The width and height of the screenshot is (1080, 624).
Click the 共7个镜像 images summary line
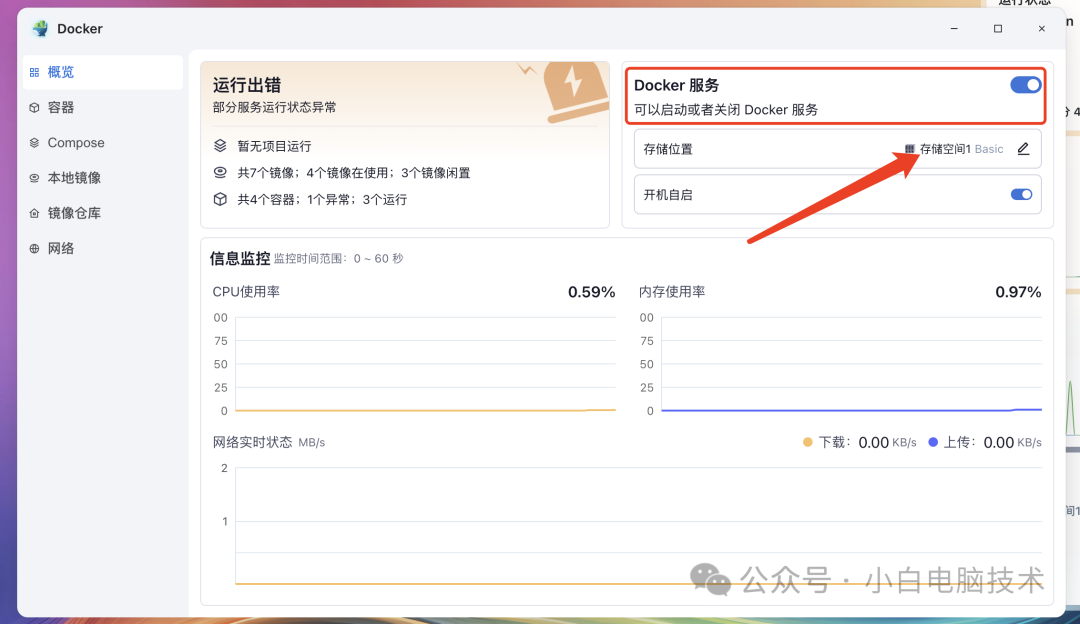[353, 173]
